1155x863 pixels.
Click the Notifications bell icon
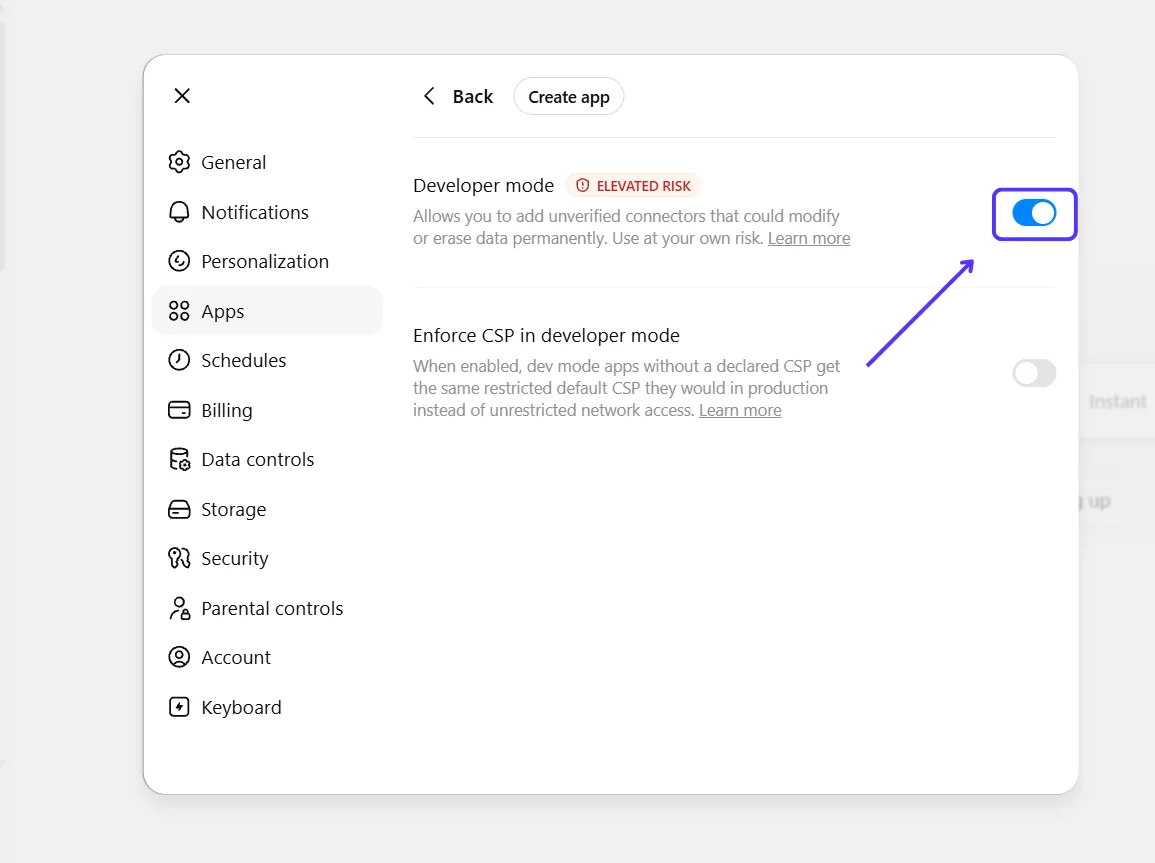tap(179, 212)
